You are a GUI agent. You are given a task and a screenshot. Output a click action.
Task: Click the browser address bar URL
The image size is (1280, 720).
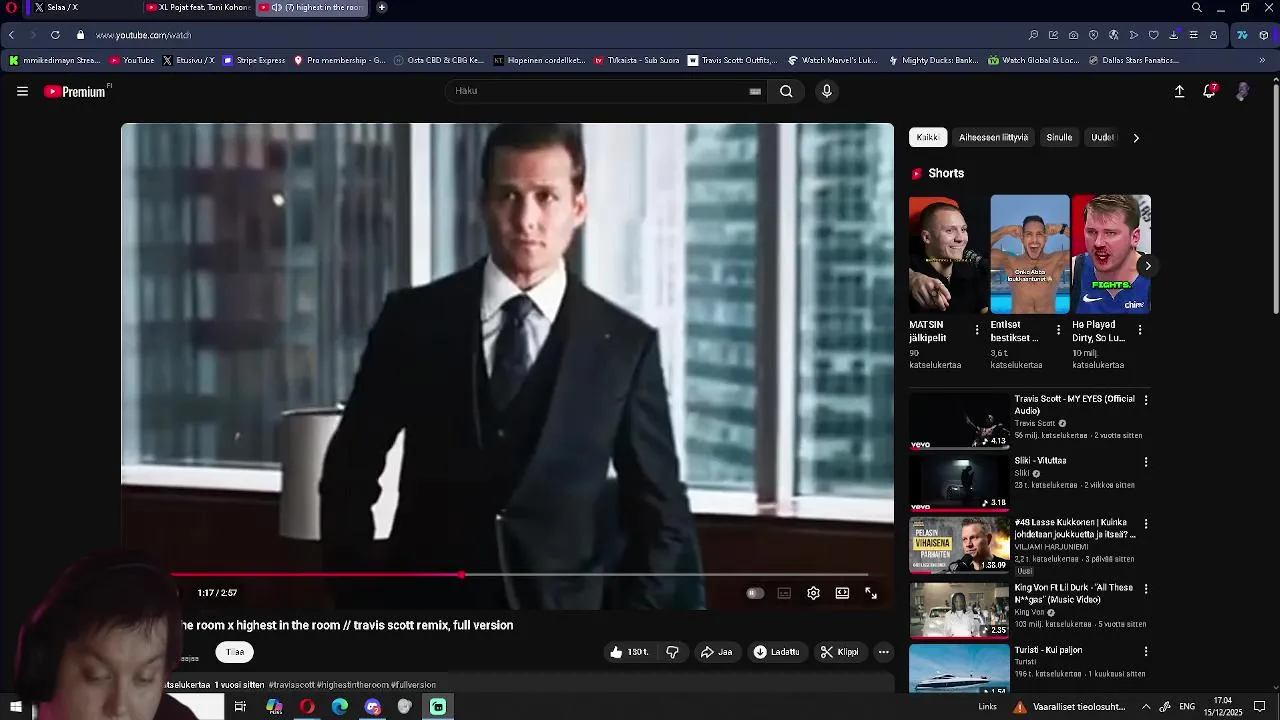pos(143,35)
